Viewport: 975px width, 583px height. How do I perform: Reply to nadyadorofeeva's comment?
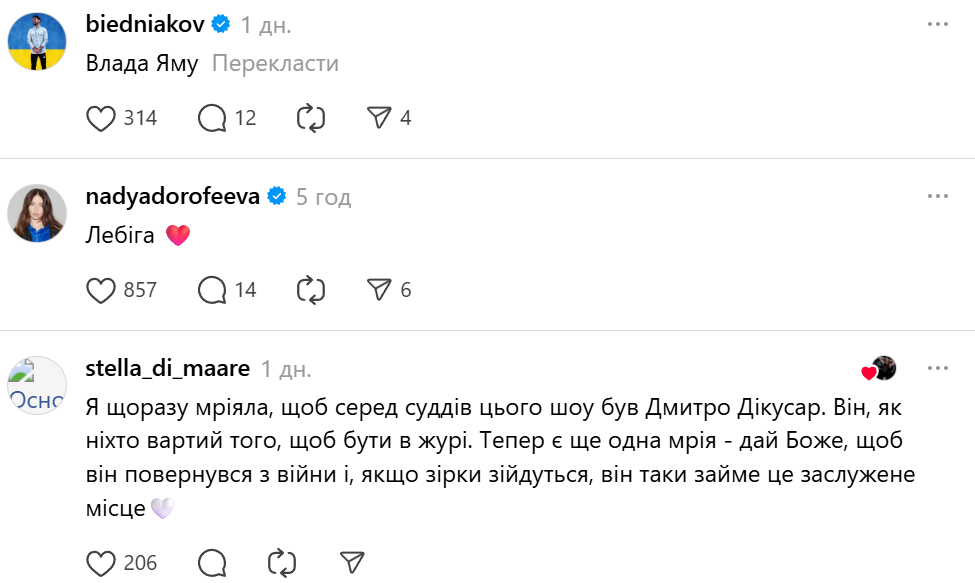click(x=213, y=290)
